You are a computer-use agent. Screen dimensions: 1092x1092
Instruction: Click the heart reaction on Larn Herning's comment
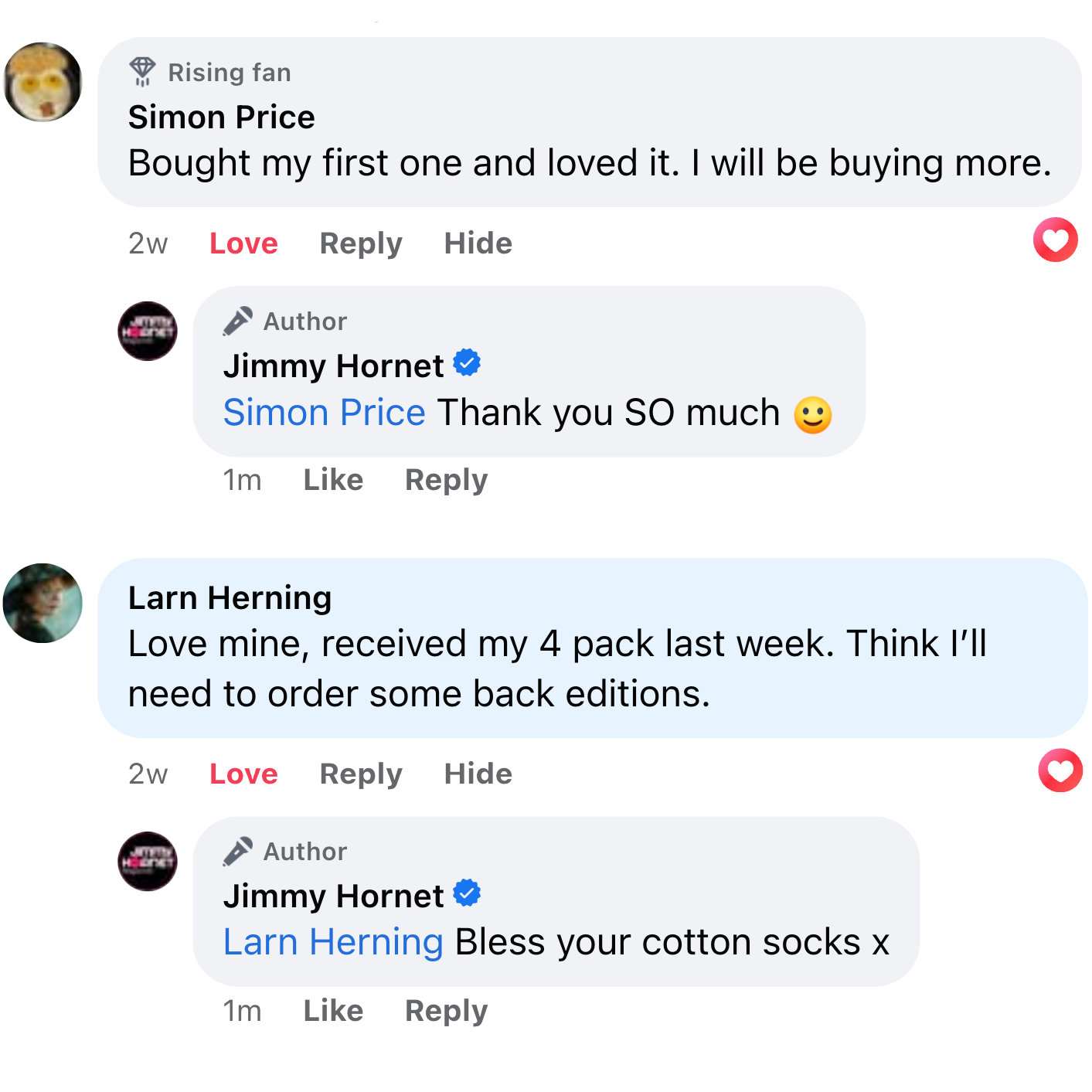(1060, 771)
